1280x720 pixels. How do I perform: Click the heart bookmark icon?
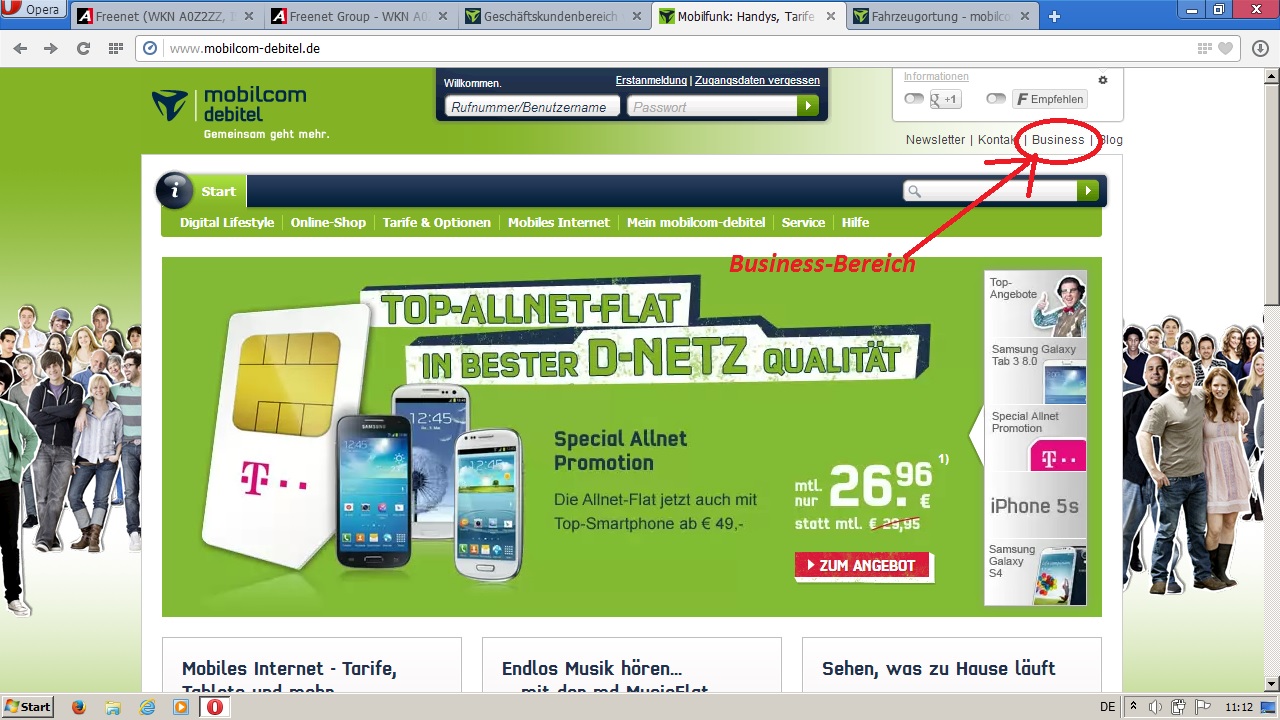(x=1226, y=48)
